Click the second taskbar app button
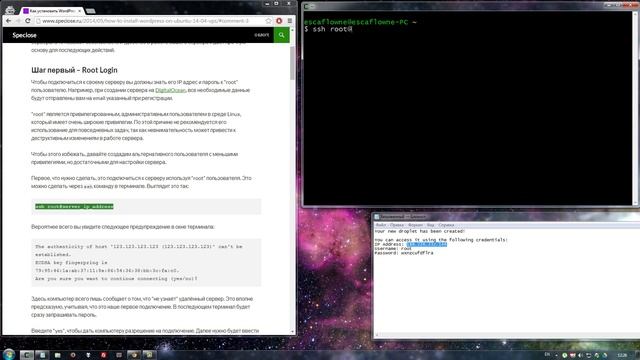 (x=42, y=355)
